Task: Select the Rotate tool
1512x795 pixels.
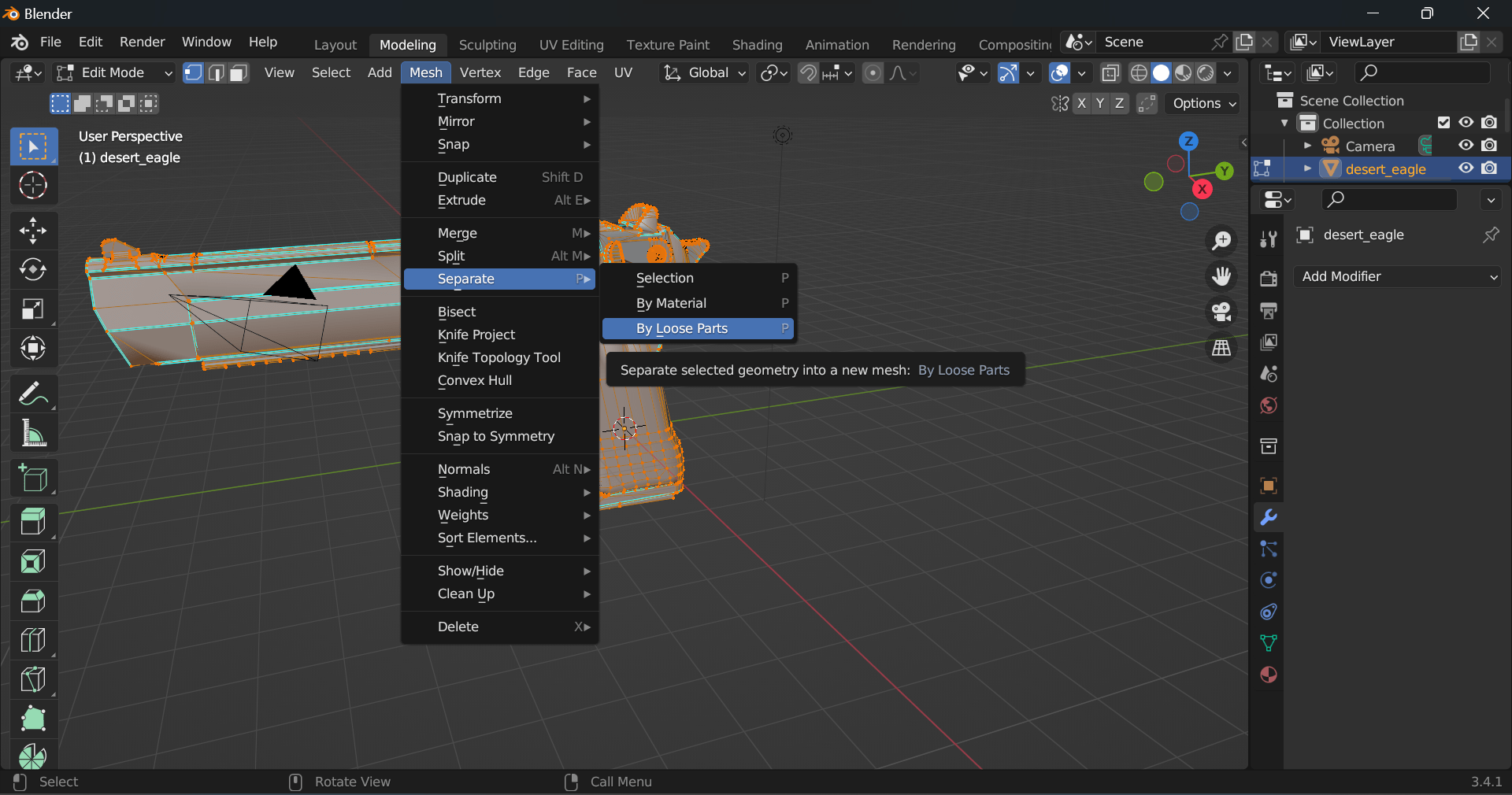Action: (33, 270)
